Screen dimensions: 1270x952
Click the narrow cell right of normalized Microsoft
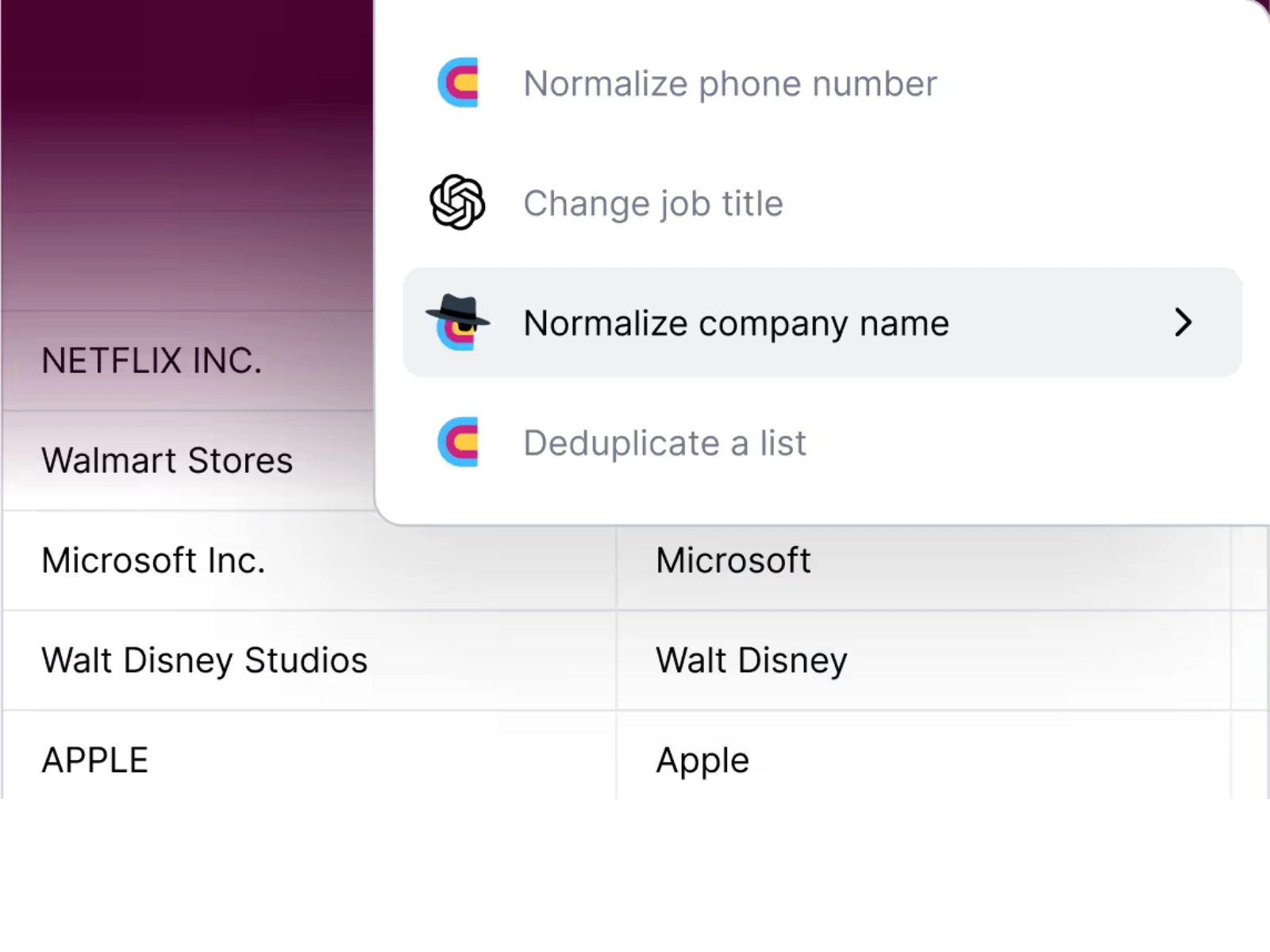click(x=1249, y=561)
